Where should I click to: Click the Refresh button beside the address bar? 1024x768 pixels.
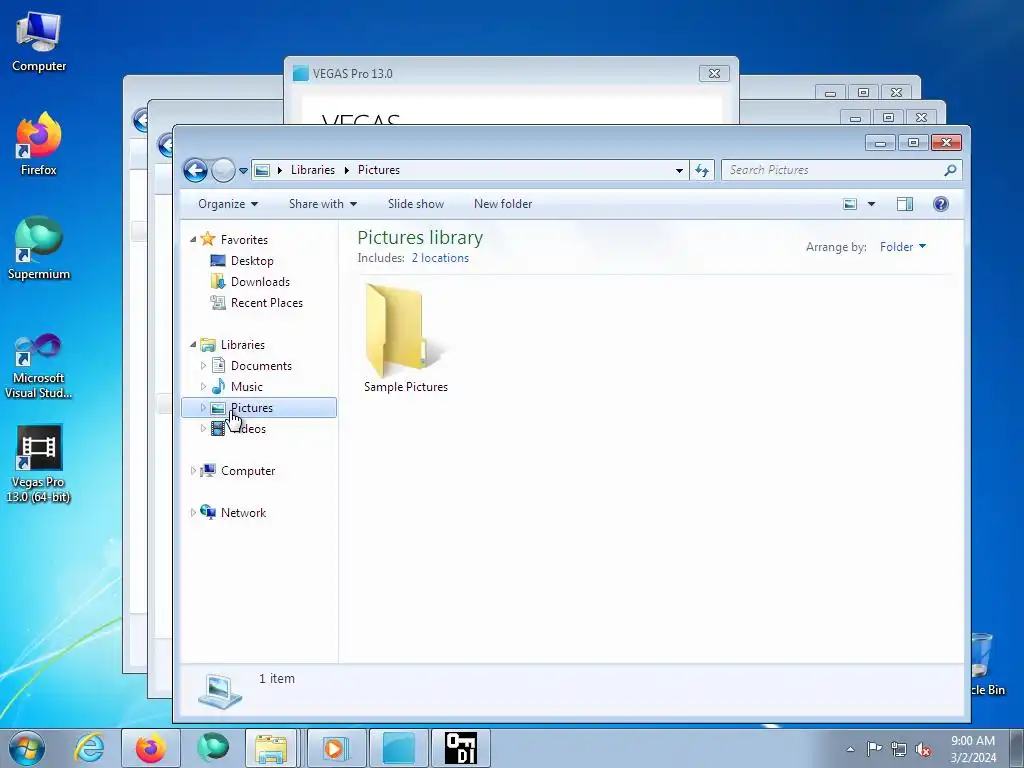tap(702, 170)
